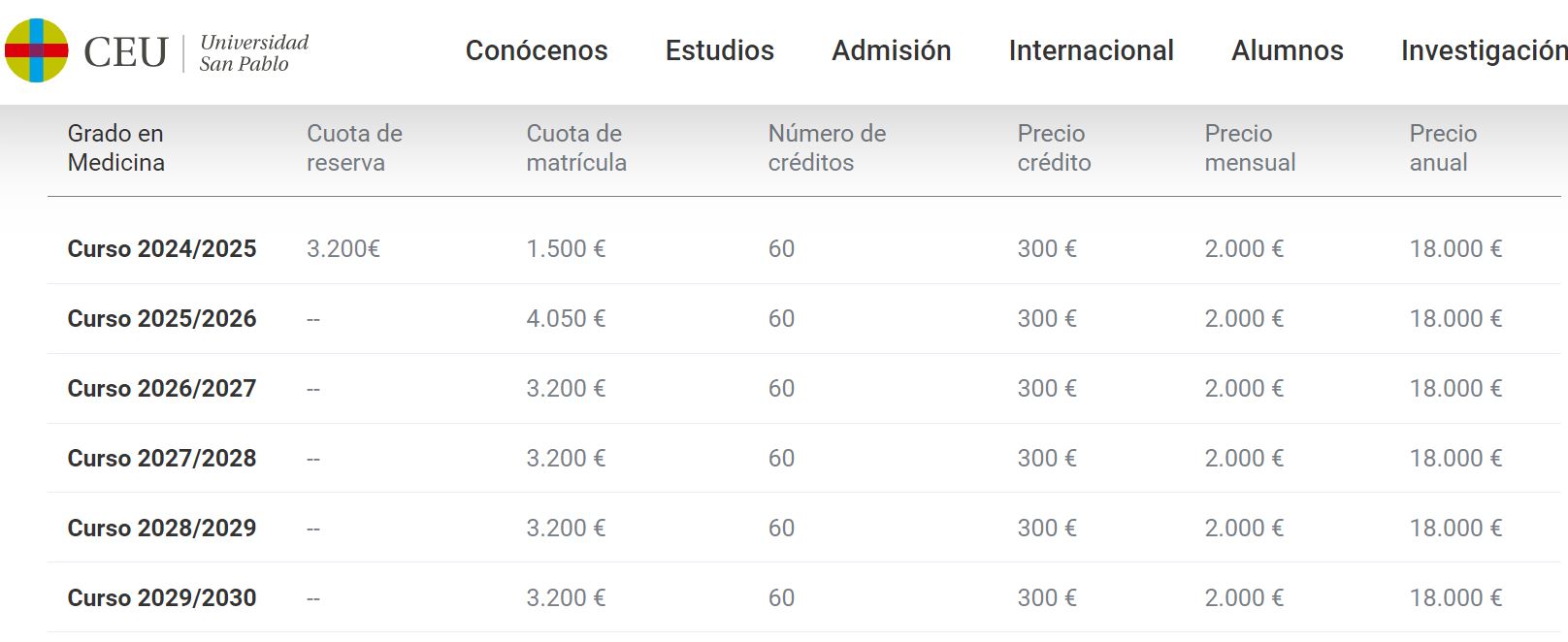Open the Conócenos menu
1568x642 pixels.
pyautogui.click(x=537, y=50)
